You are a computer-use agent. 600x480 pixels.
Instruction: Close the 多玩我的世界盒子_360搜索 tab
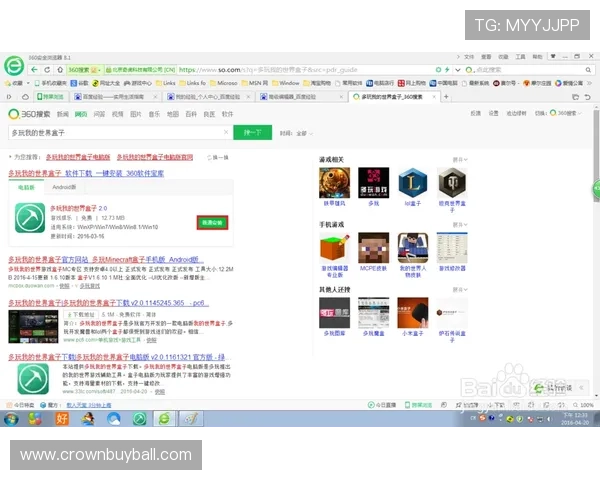pos(434,97)
